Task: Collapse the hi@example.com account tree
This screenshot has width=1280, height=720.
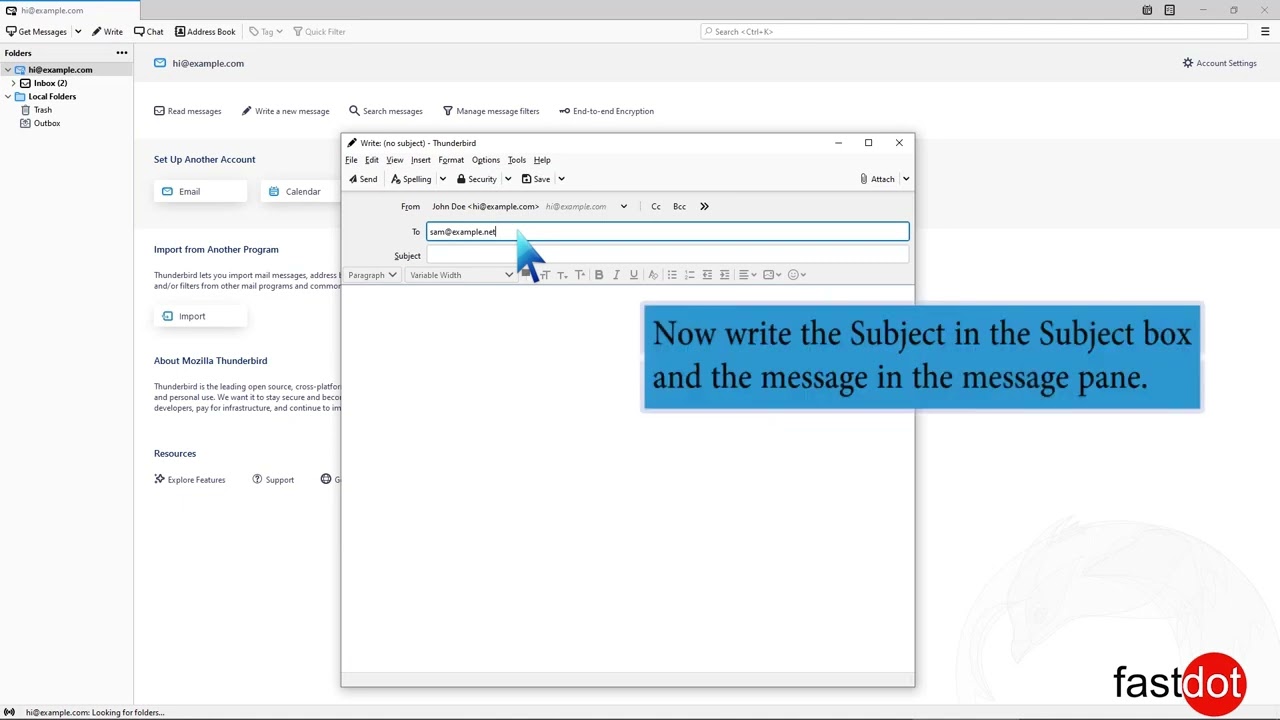Action: coord(7,70)
